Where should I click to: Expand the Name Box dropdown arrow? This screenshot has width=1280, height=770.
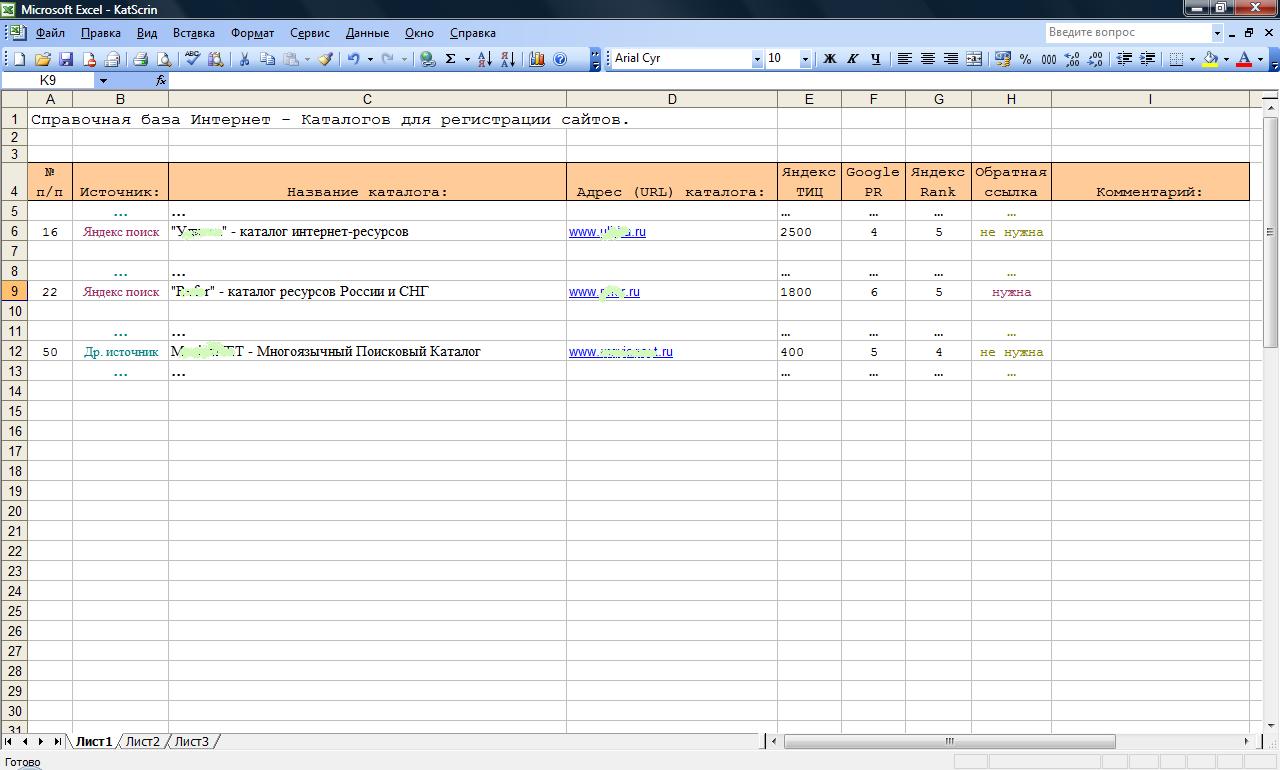tap(103, 80)
